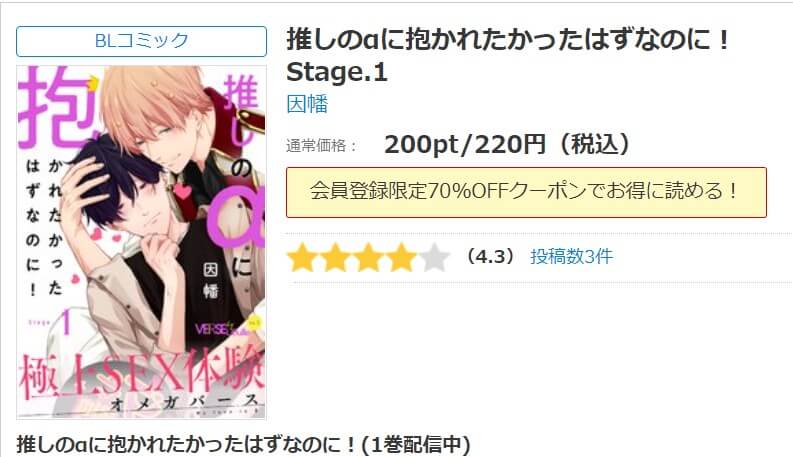Viewport: 793px width, 457px height.
Task: Open the 投稿数3件 reviews link
Action: pos(571,256)
